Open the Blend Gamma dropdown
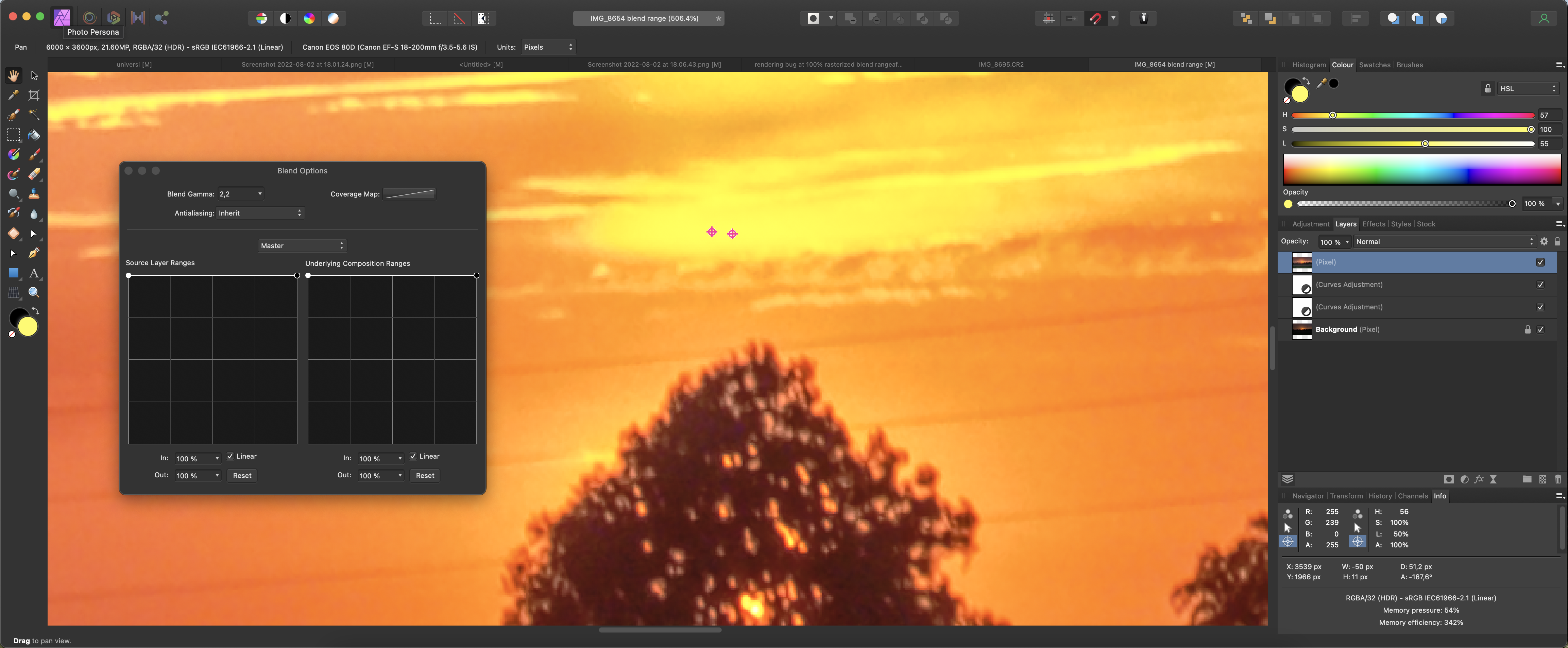This screenshot has width=1568, height=648. (x=240, y=194)
